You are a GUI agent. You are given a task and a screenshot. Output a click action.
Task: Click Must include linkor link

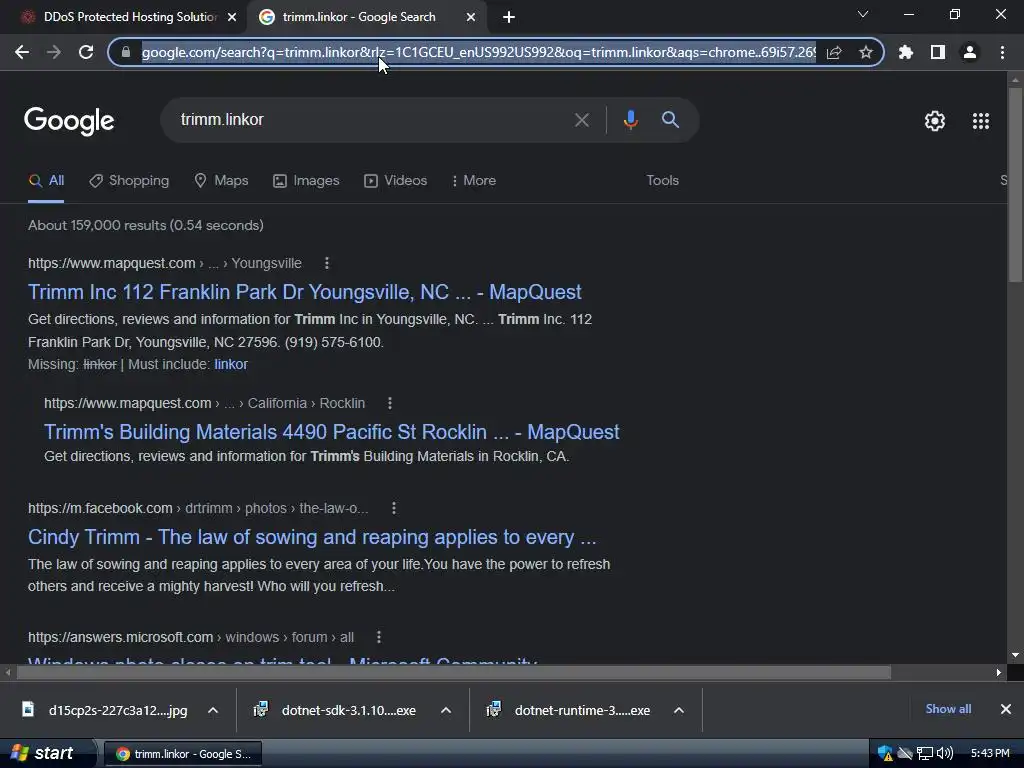(231, 364)
